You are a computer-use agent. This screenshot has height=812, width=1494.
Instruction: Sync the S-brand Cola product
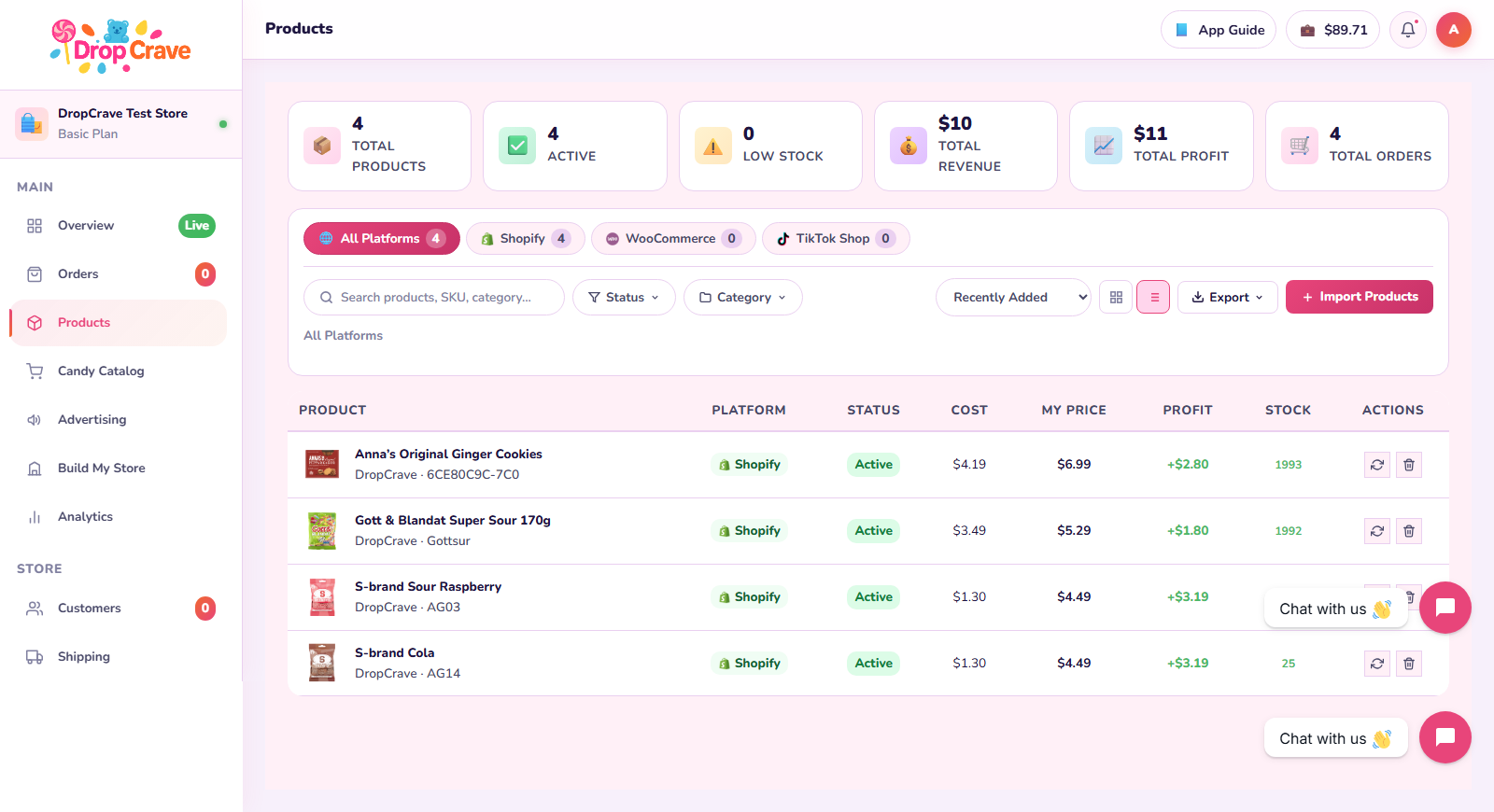(1377, 663)
